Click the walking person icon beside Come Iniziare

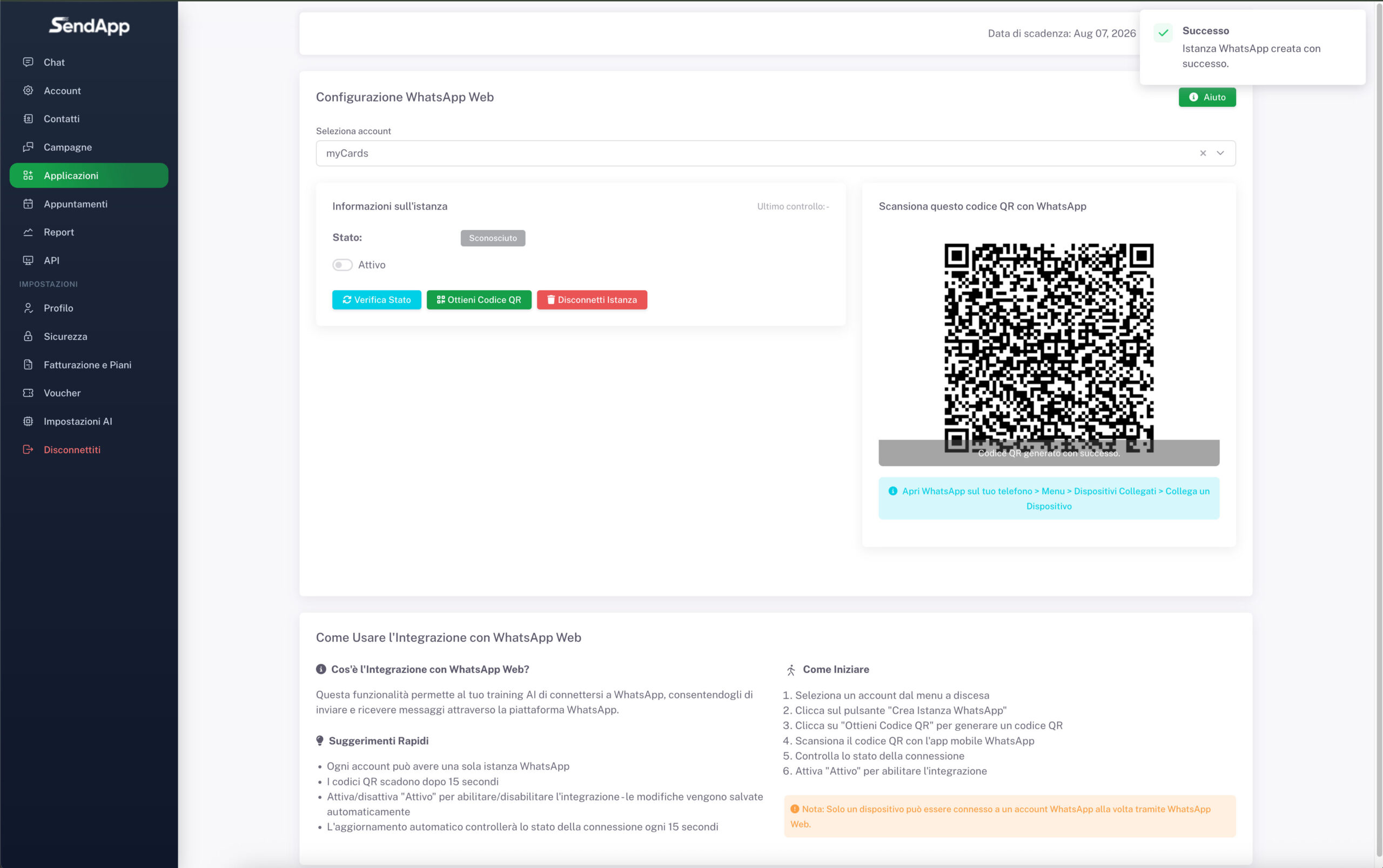pos(790,670)
